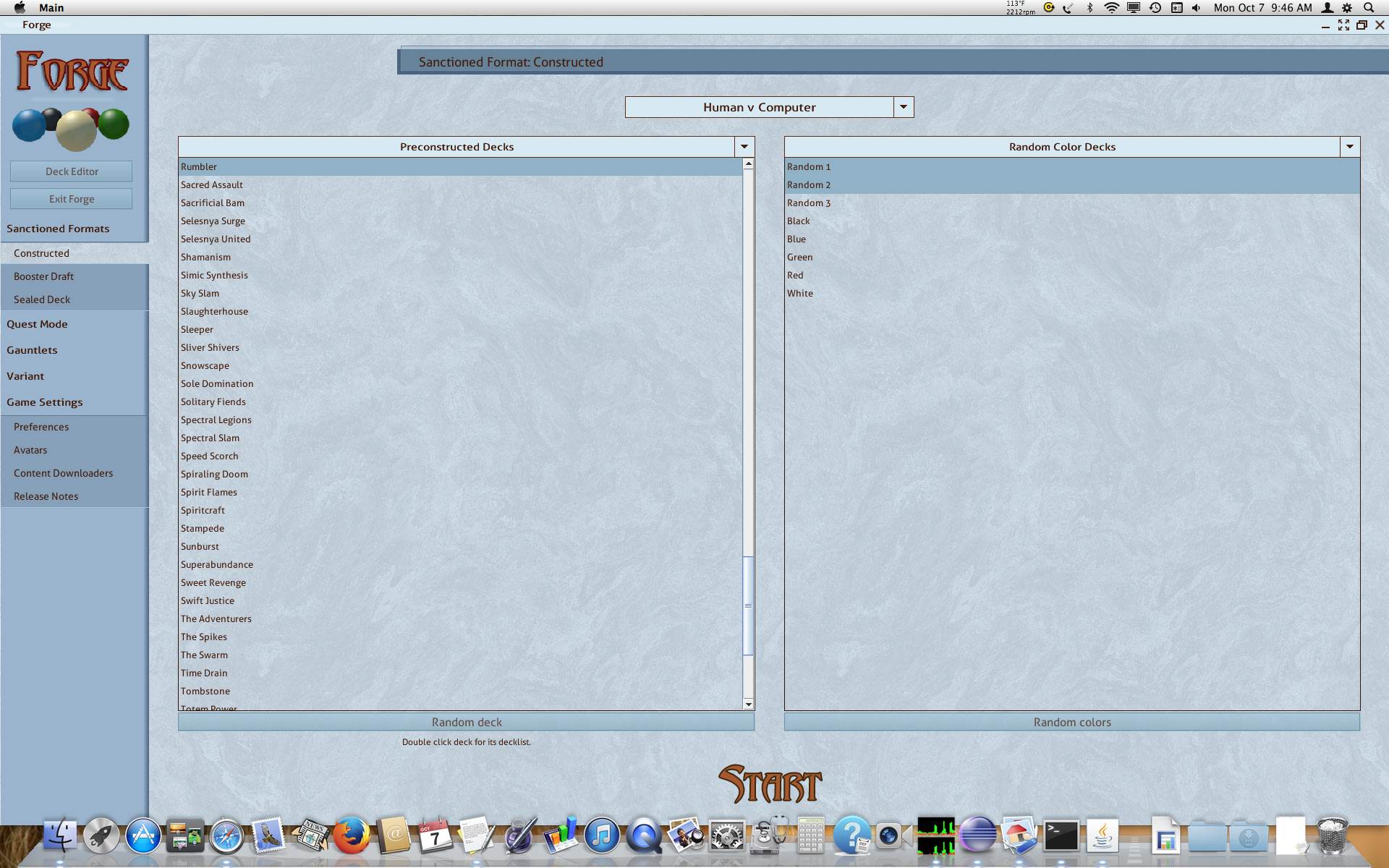Expand the Human v Computer dropdown
This screenshot has height=868, width=1389.
pos(903,107)
